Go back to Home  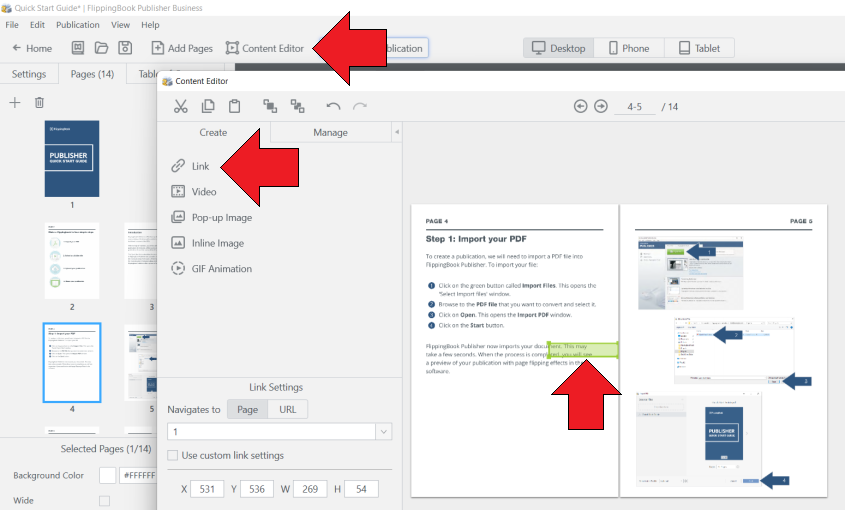tap(32, 48)
